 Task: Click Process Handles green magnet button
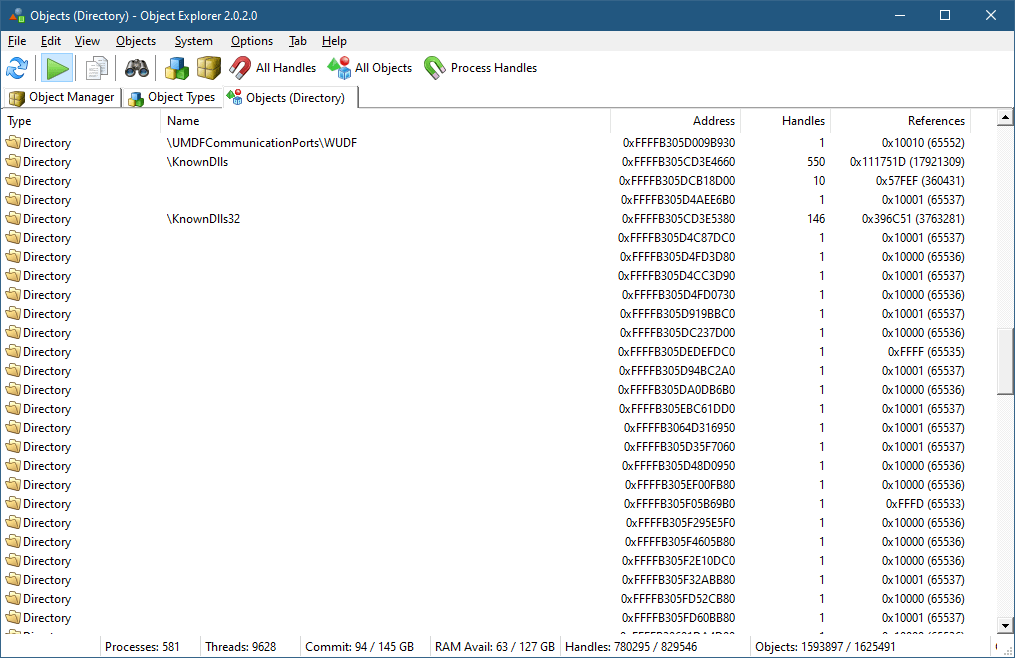tap(480, 68)
